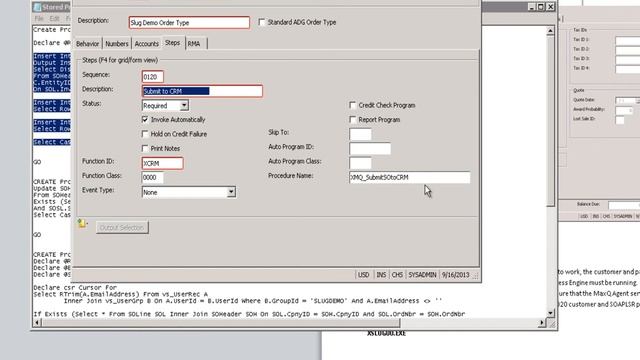Close the Stored Procedure window

[x=550, y=7]
